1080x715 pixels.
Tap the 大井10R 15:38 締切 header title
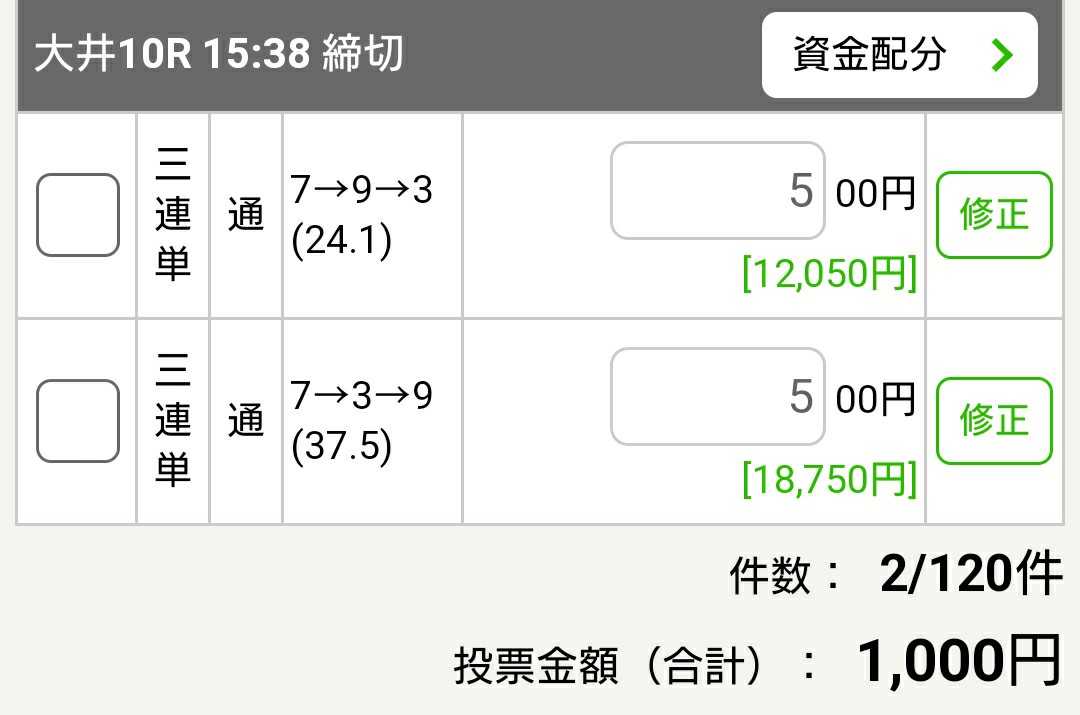[x=219, y=55]
